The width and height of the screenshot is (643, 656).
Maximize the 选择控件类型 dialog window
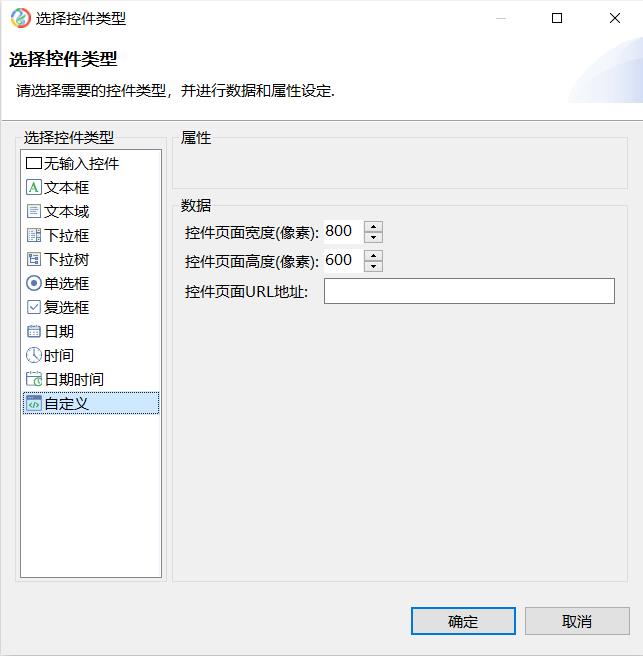556,18
